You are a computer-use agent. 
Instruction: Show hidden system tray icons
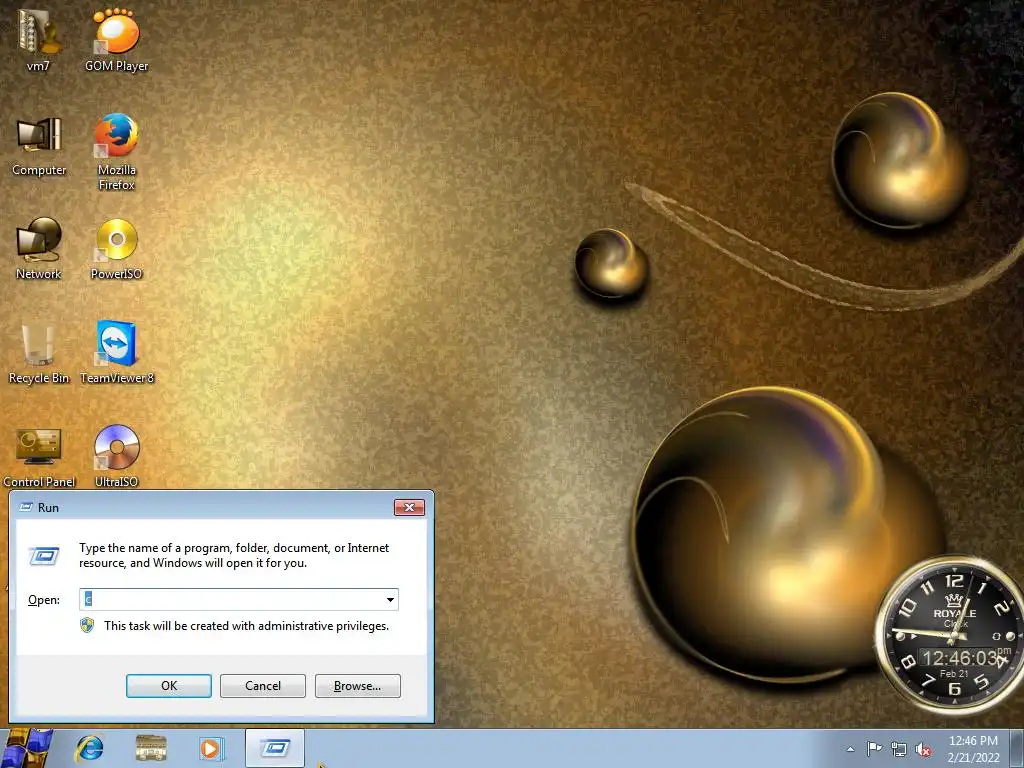850,749
